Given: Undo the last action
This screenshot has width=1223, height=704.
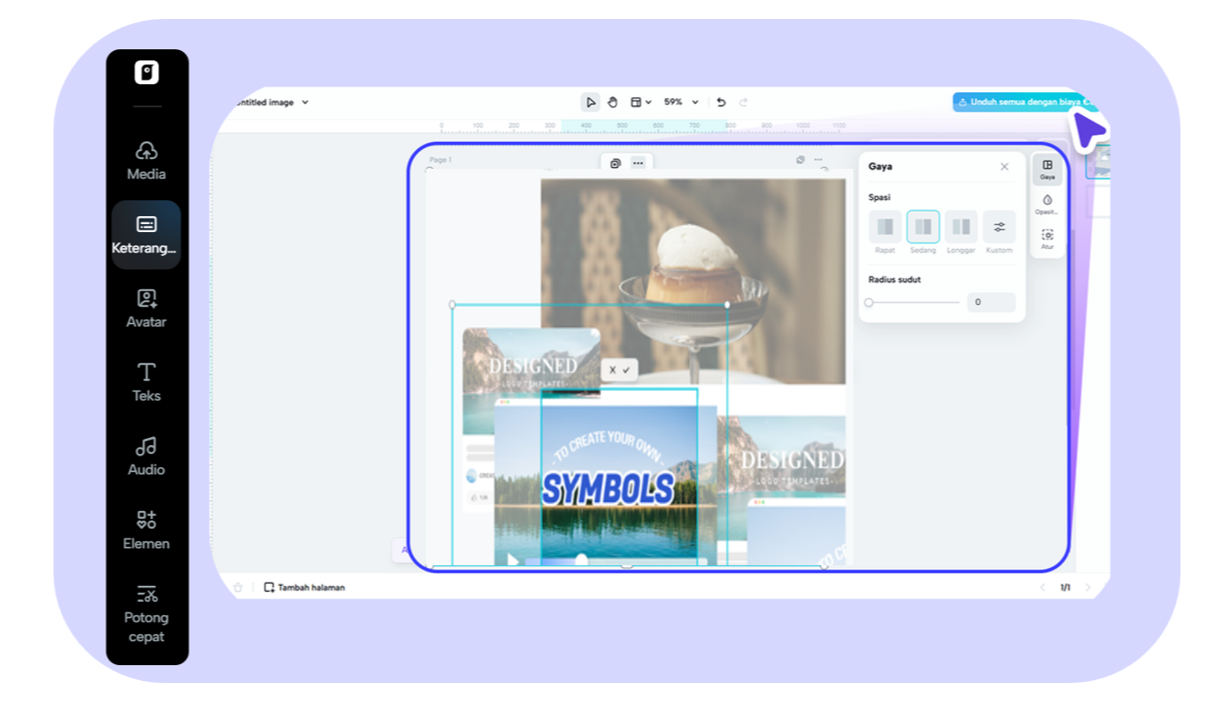Looking at the screenshot, I should tap(721, 102).
